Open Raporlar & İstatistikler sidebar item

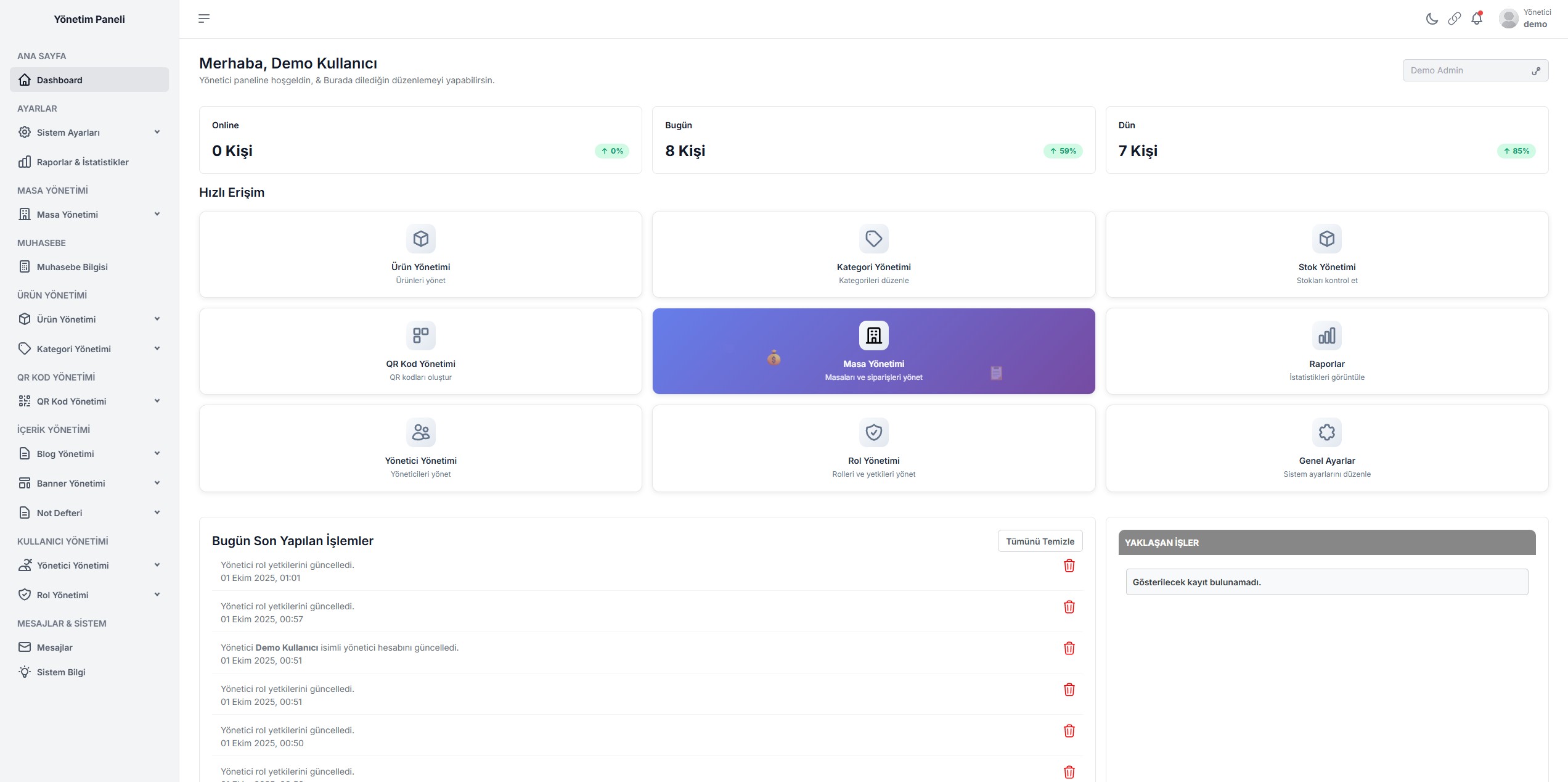tap(83, 162)
